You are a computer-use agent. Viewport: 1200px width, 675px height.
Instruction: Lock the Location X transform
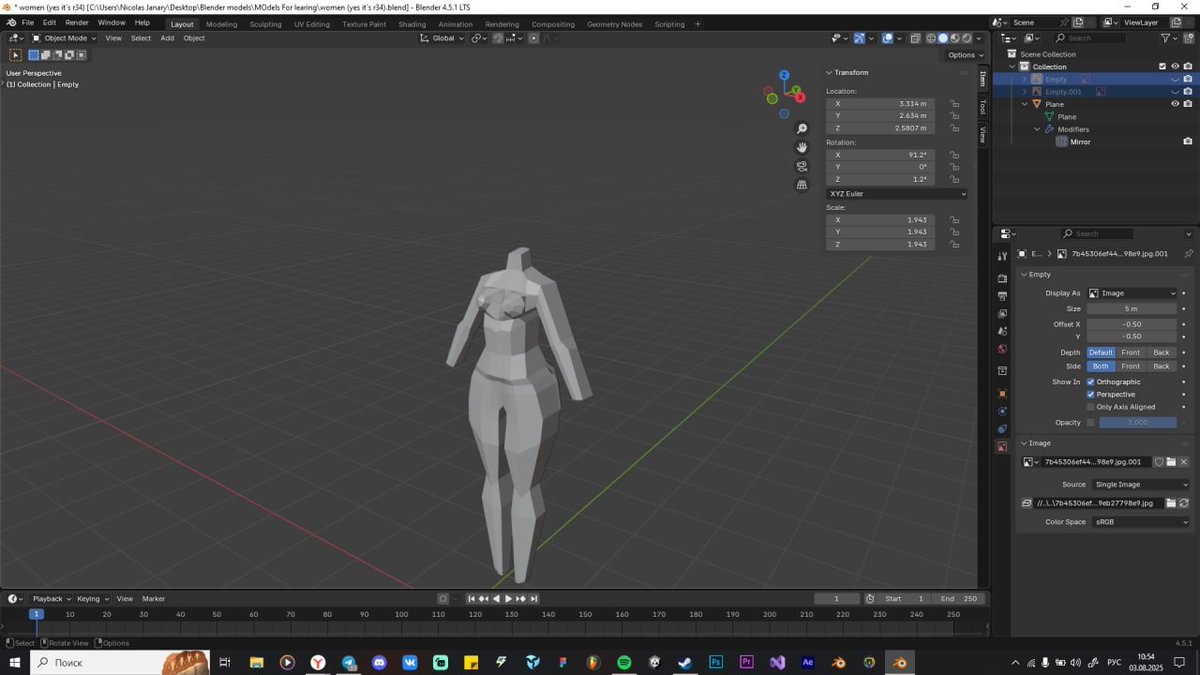pyautogui.click(x=955, y=103)
